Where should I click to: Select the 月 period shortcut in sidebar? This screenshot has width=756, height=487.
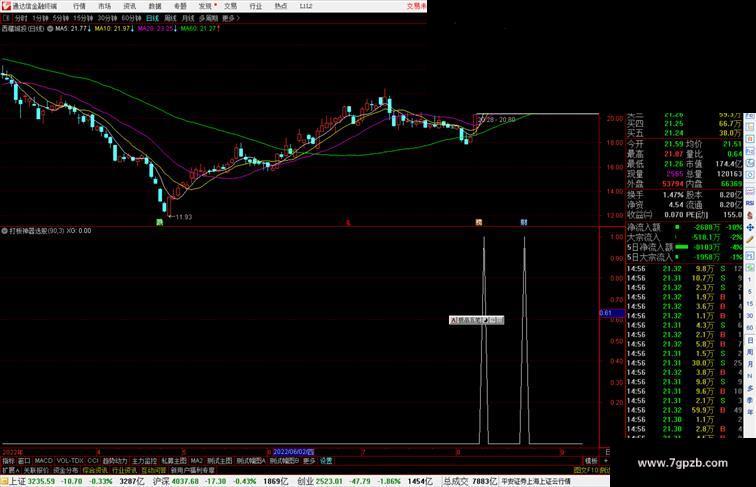click(750, 365)
